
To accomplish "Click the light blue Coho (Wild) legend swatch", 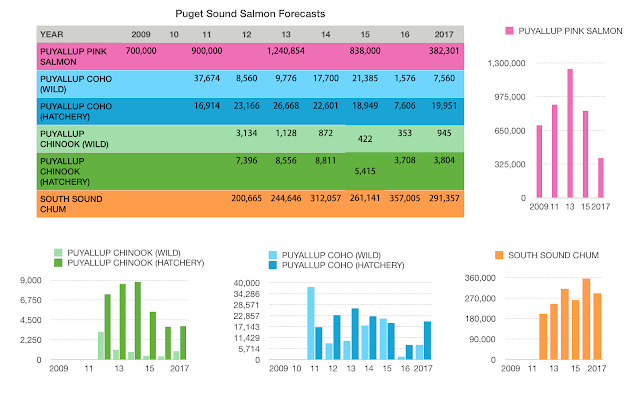I will 273,255.
